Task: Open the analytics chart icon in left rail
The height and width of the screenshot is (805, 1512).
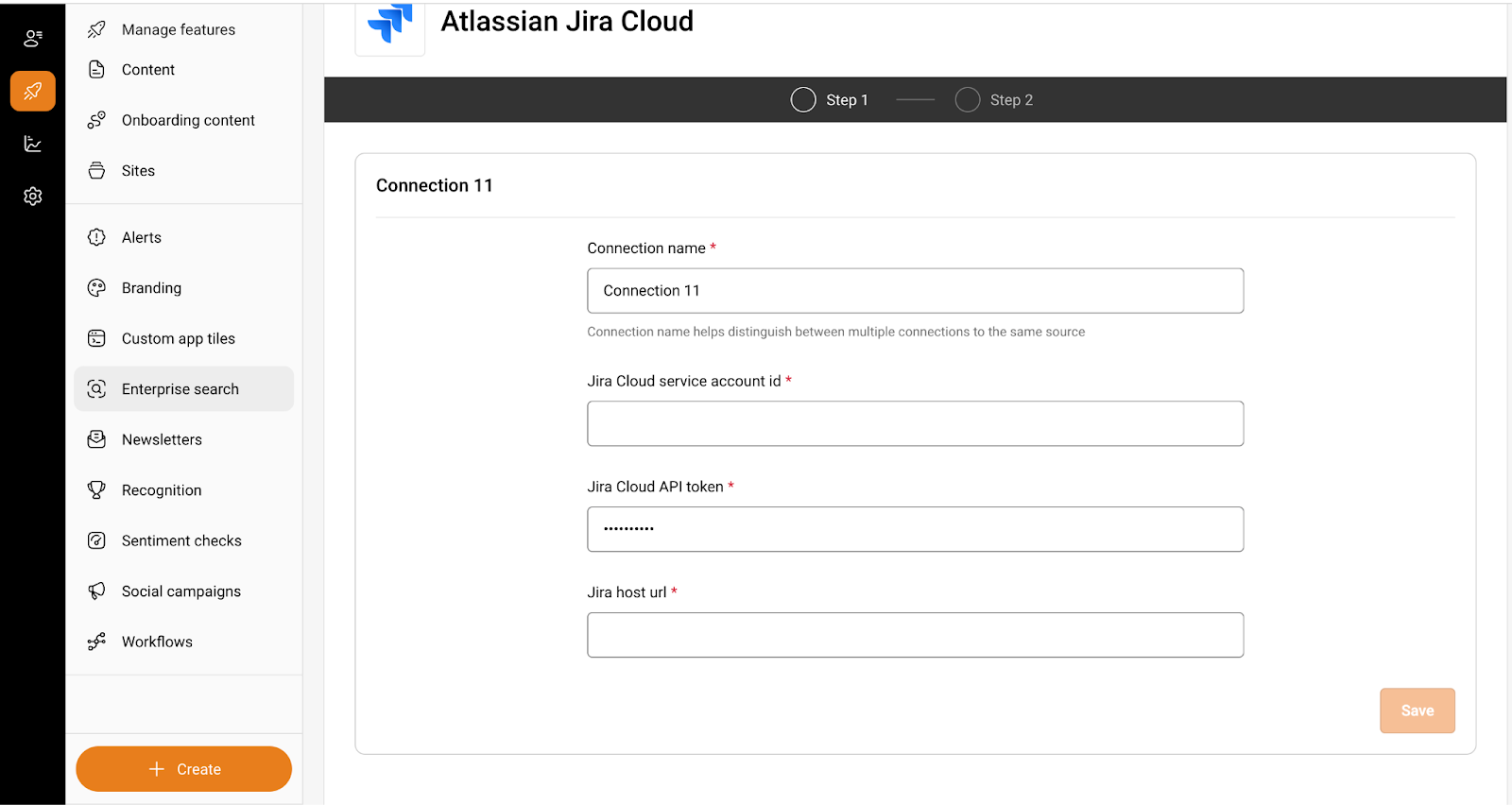Action: (33, 144)
